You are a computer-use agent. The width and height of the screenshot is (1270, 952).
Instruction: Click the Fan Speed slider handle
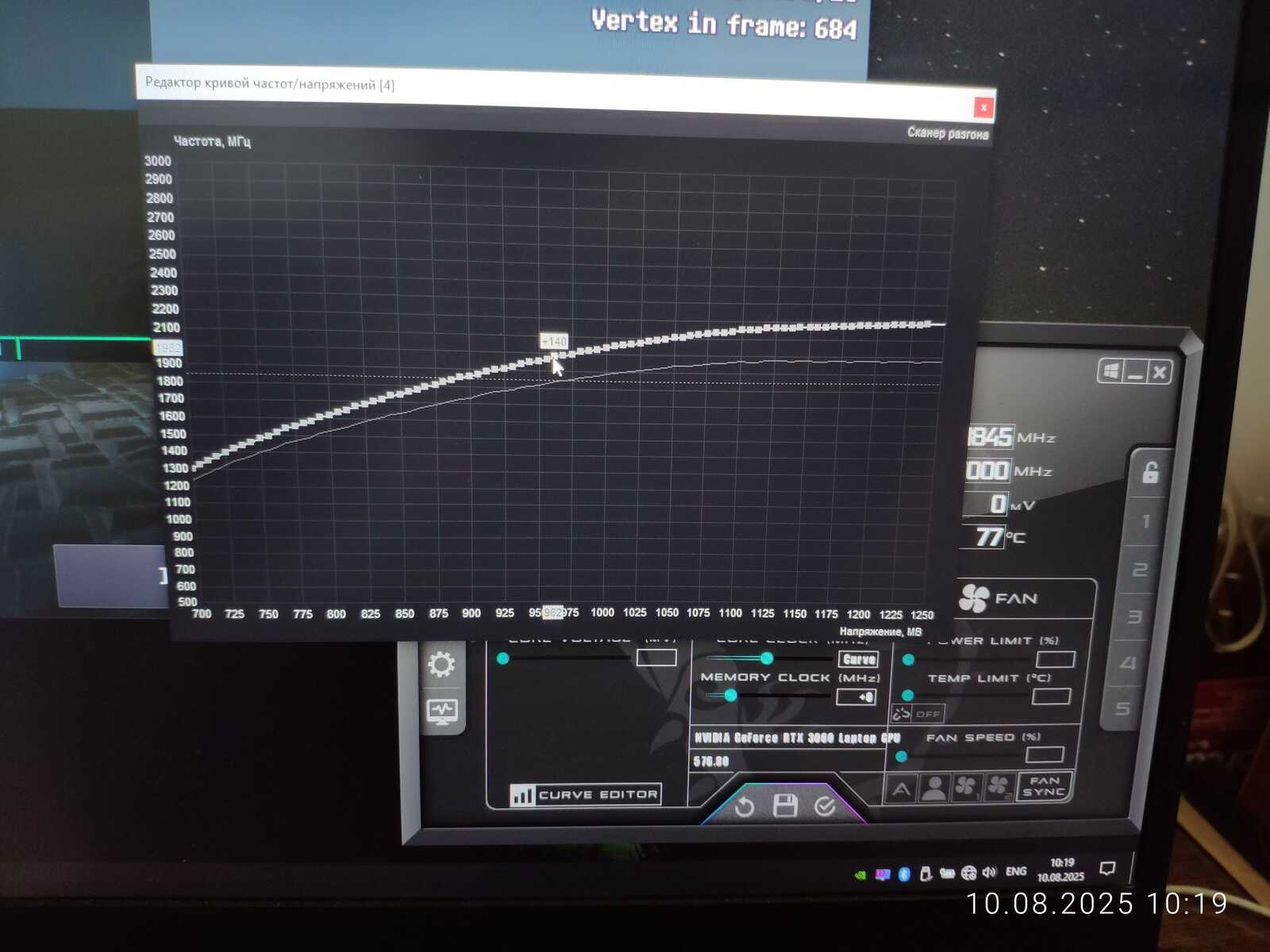pyautogui.click(x=901, y=756)
